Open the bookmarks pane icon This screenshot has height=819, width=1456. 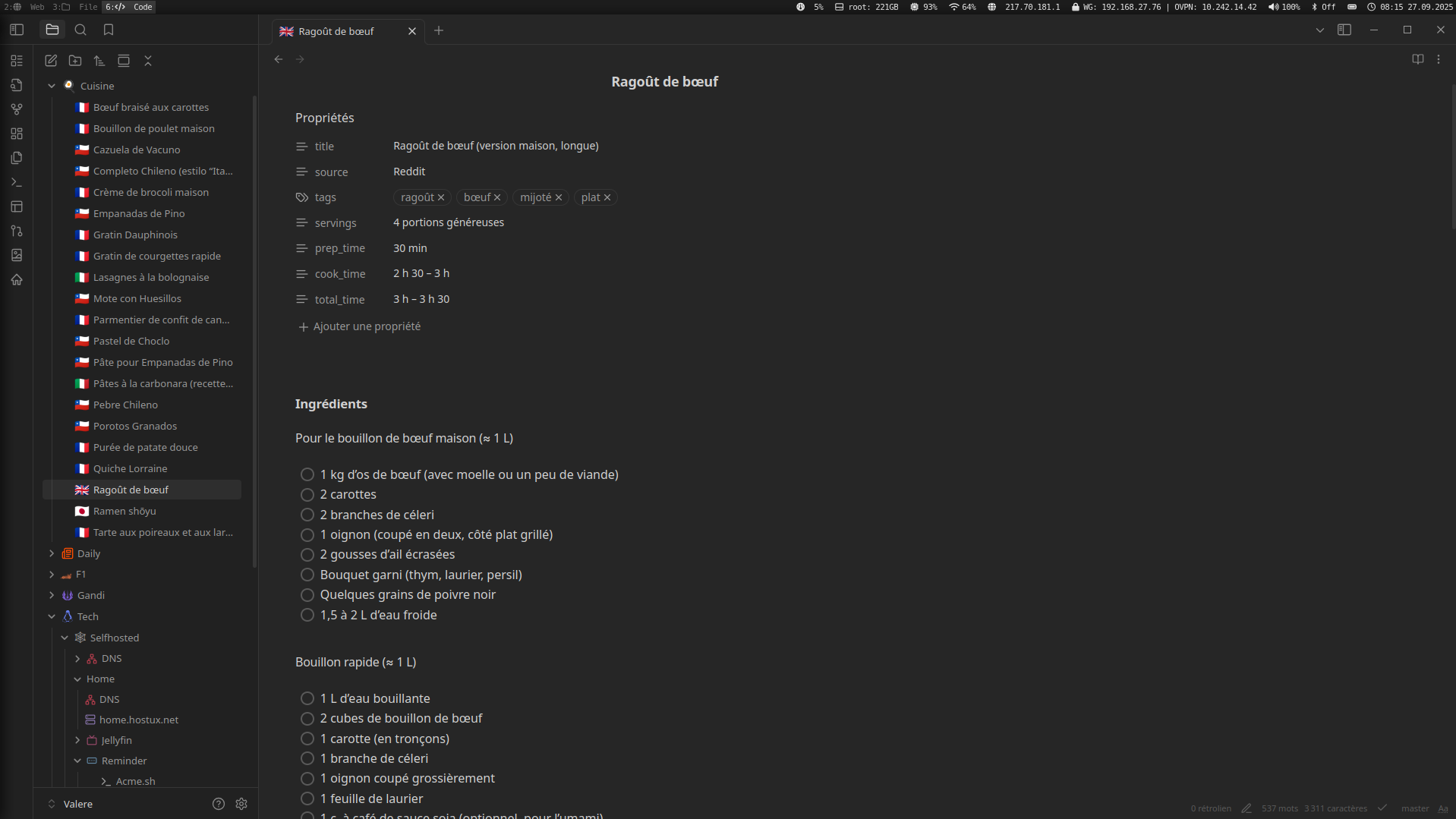[109, 30]
